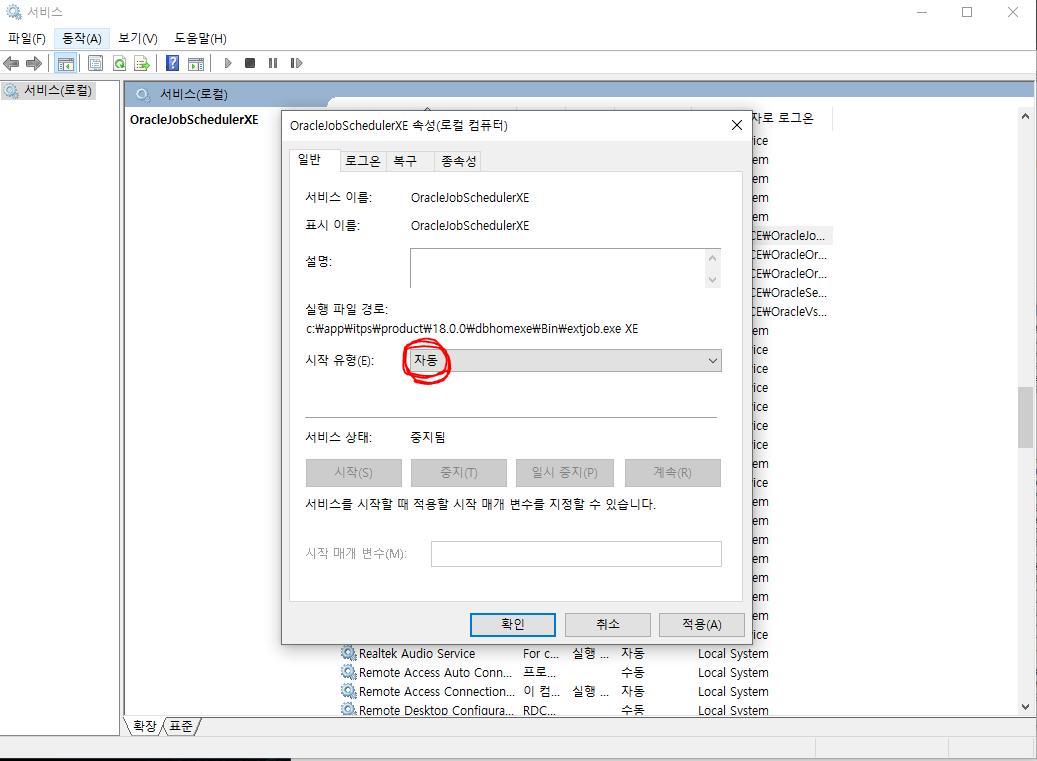Viewport: 1037px width, 761px height.
Task: Click the ...OracleJo... logon cell
Action: [790, 235]
